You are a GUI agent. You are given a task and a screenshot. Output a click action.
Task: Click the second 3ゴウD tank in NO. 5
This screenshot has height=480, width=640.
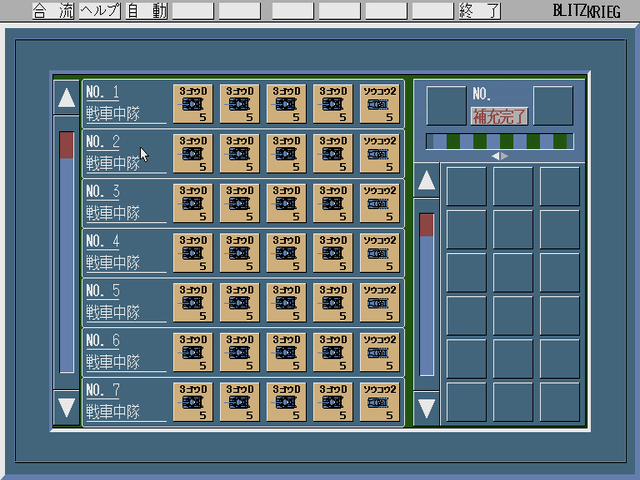pos(239,304)
